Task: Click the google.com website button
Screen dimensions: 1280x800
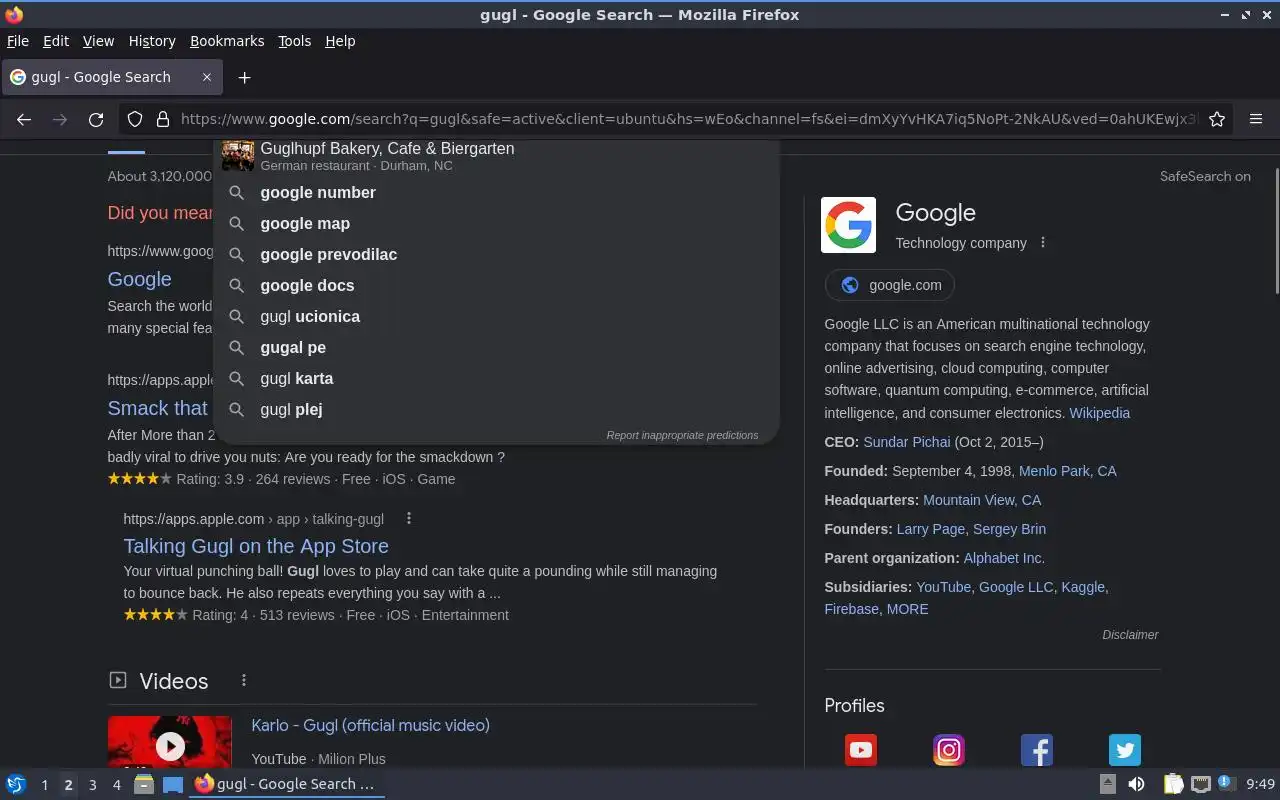Action: click(890, 285)
